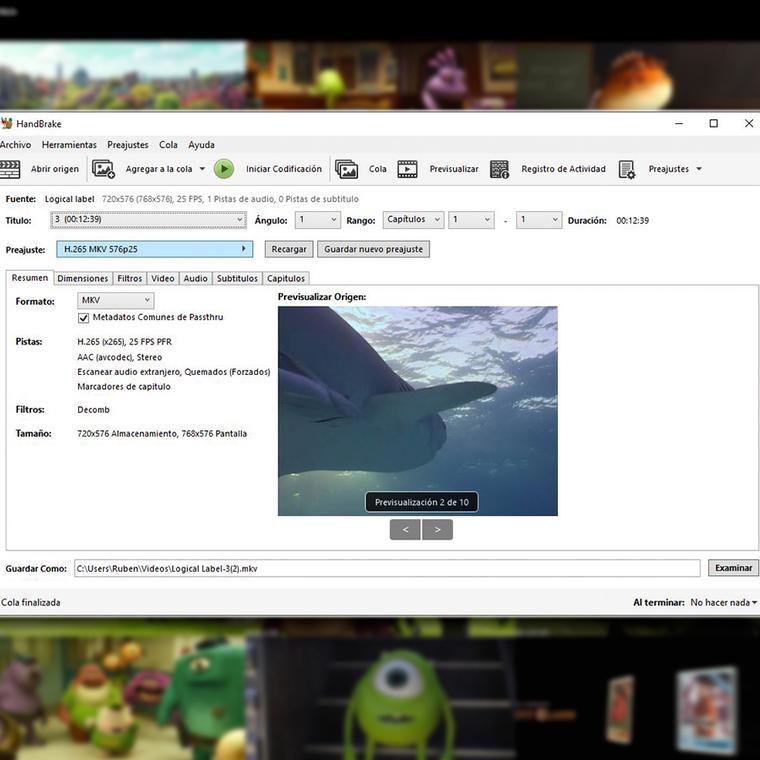Expand the Título dropdown
The image size is (760, 760).
pos(149,220)
